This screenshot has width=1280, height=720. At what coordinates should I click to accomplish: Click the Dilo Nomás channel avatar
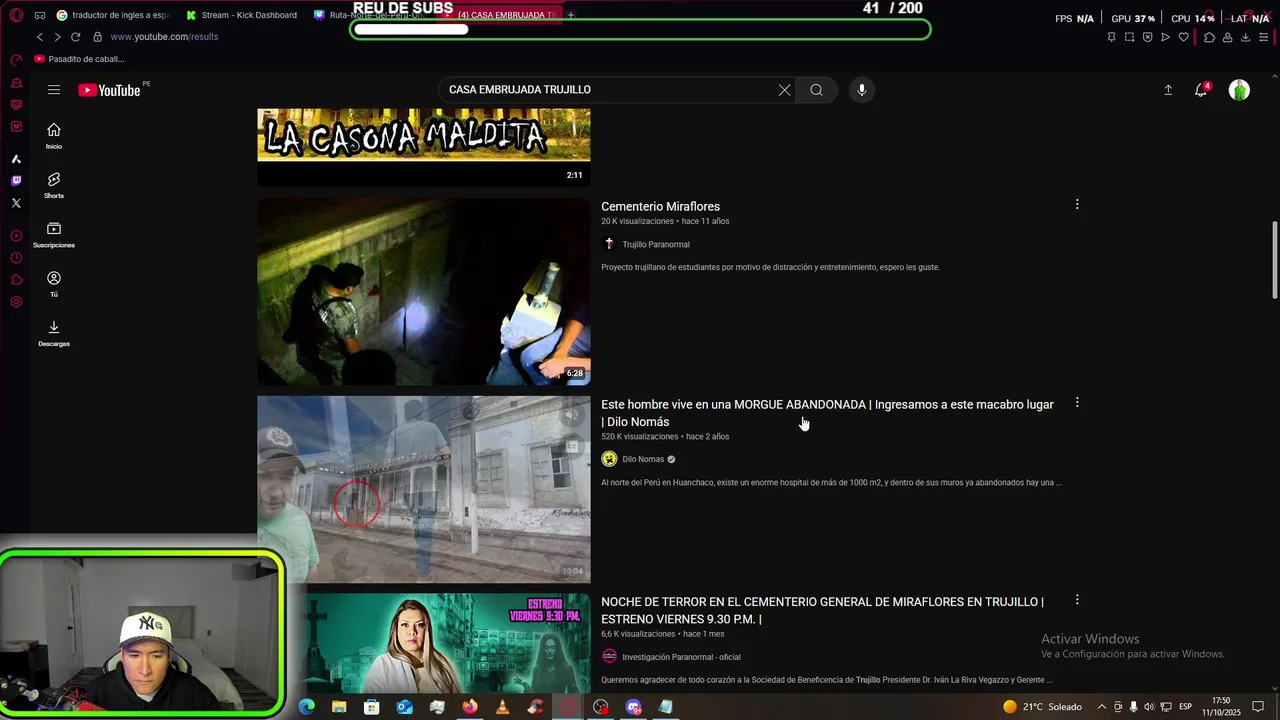pyautogui.click(x=609, y=459)
